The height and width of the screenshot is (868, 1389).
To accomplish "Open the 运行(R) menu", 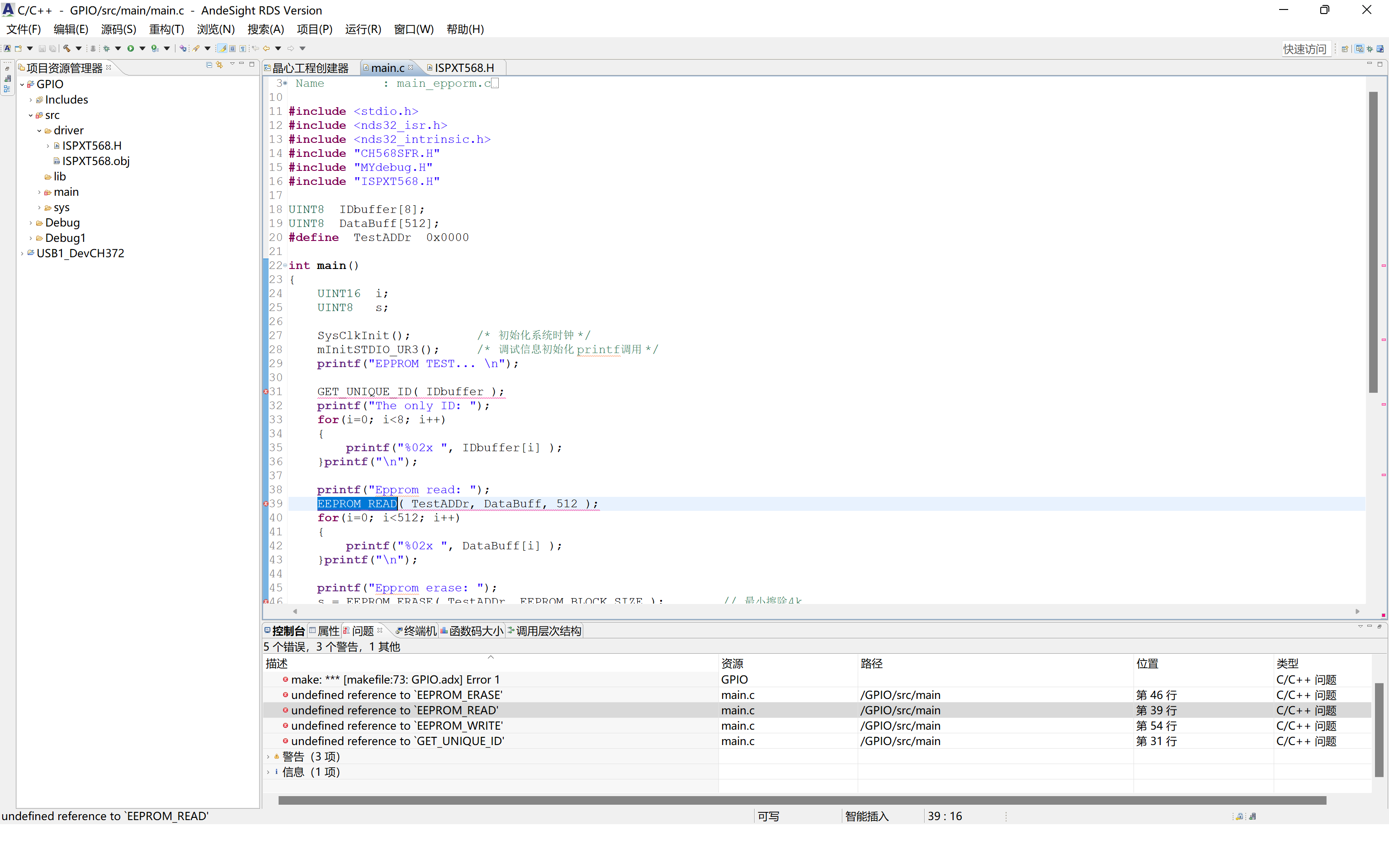I will 363,29.
